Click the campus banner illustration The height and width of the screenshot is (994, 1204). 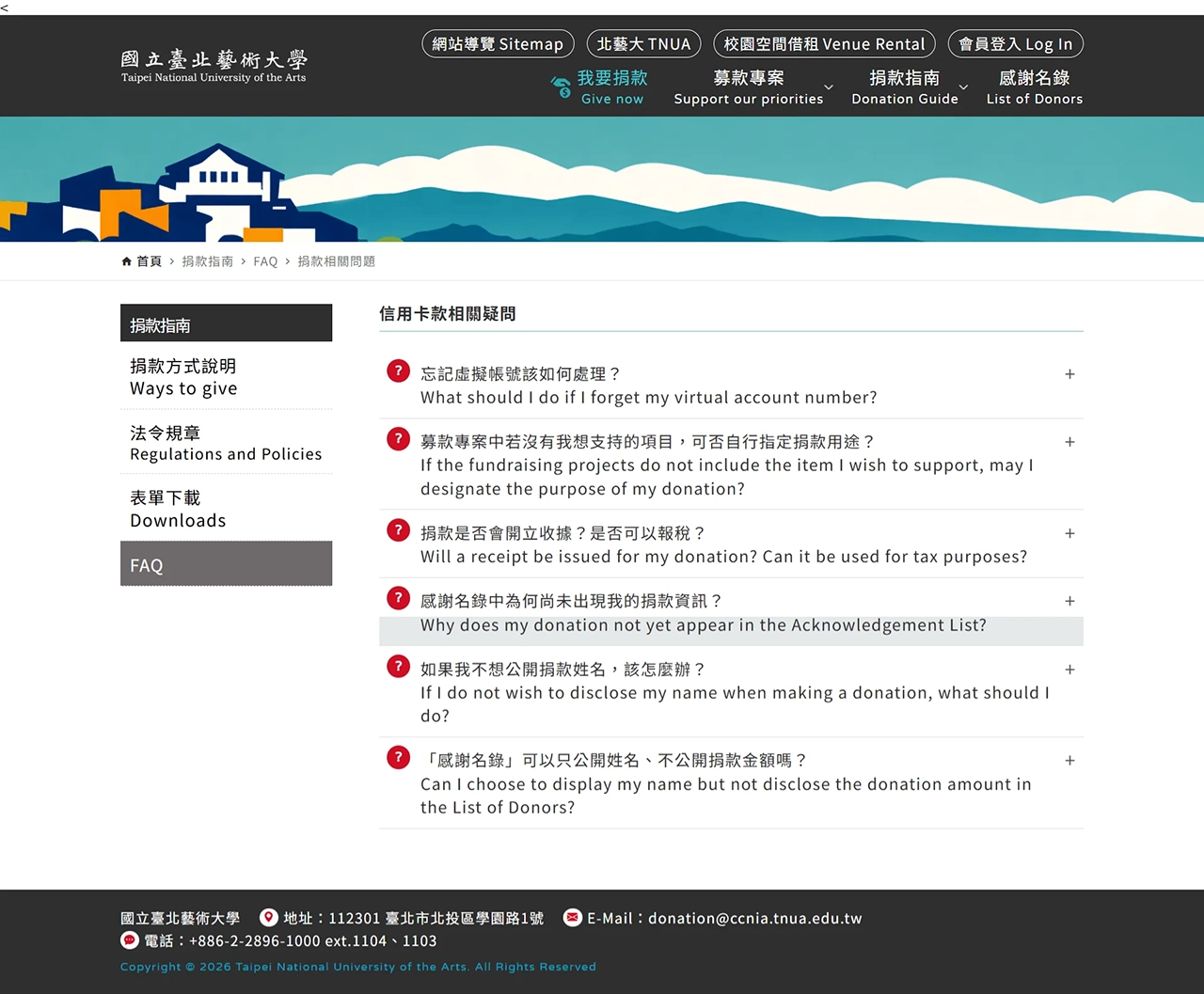pos(602,179)
